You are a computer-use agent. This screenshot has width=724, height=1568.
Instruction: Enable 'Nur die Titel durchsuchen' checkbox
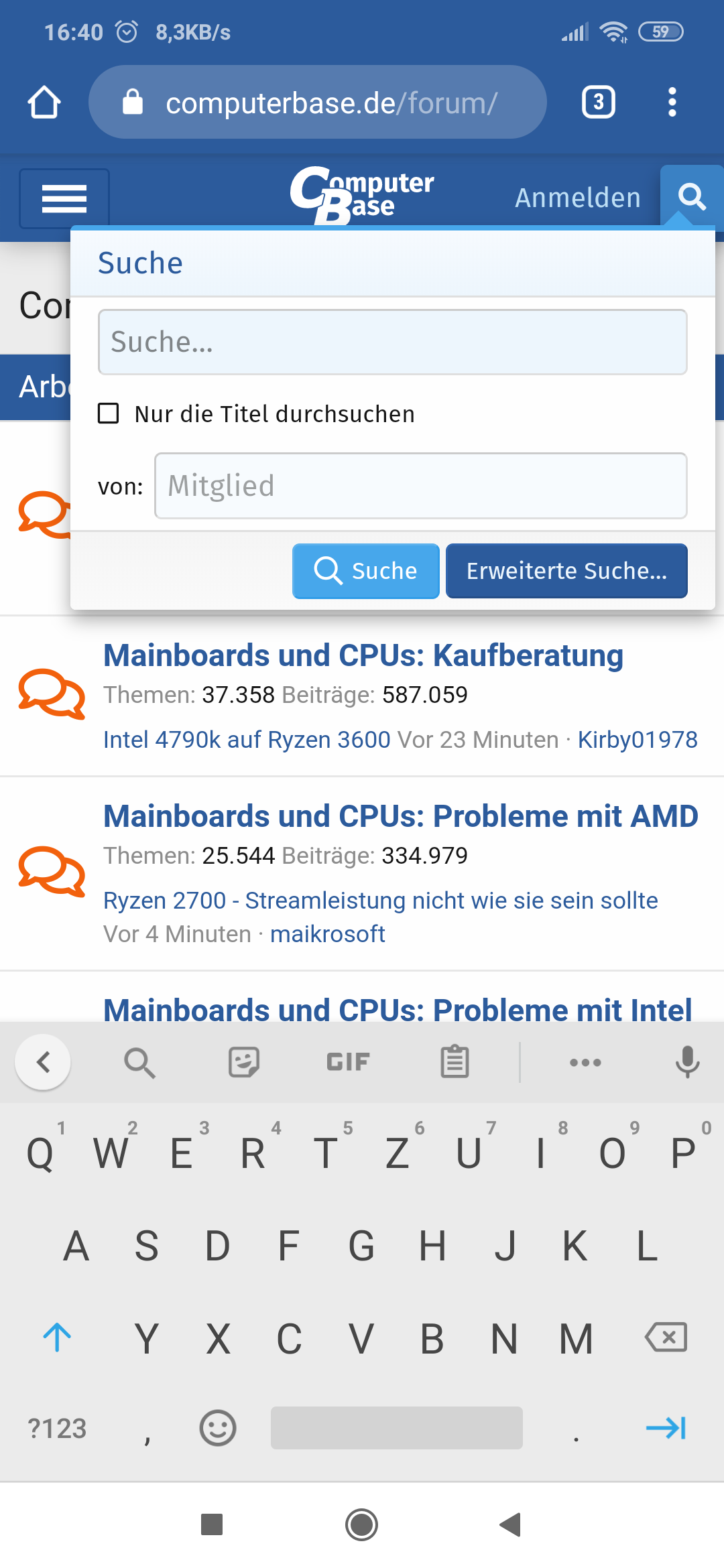coord(109,413)
